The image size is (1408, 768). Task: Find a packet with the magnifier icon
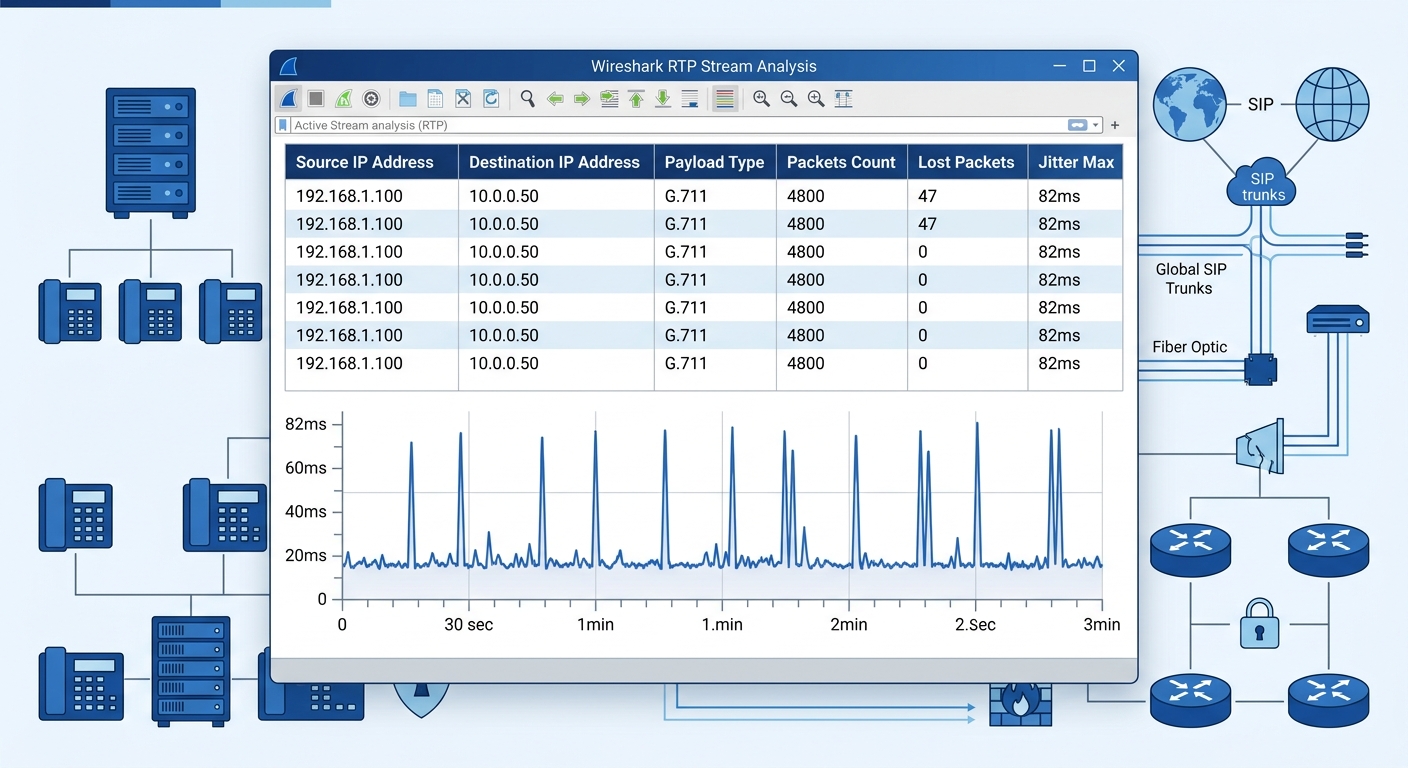tap(527, 98)
